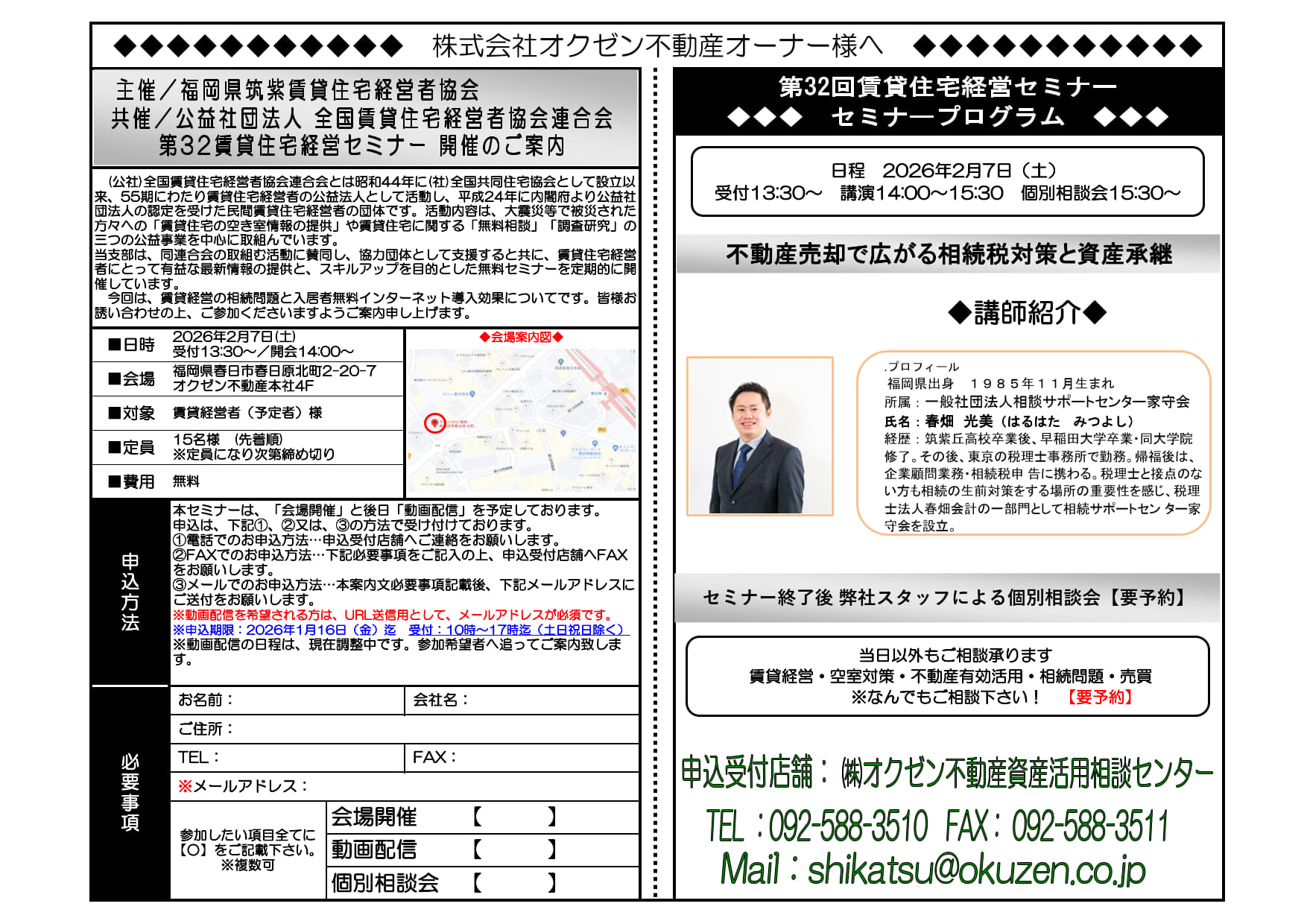The height and width of the screenshot is (924, 1307).
Task: Click the red ※ mark before メールアドレス
Action: [185, 786]
